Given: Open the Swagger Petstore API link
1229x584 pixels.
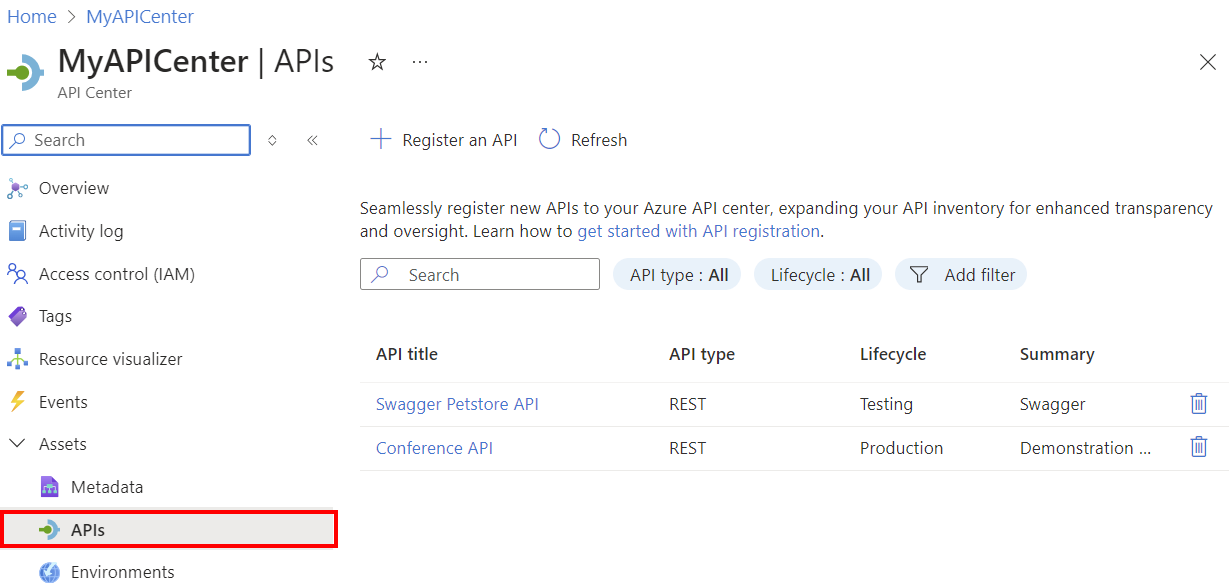Looking at the screenshot, I should [x=457, y=404].
